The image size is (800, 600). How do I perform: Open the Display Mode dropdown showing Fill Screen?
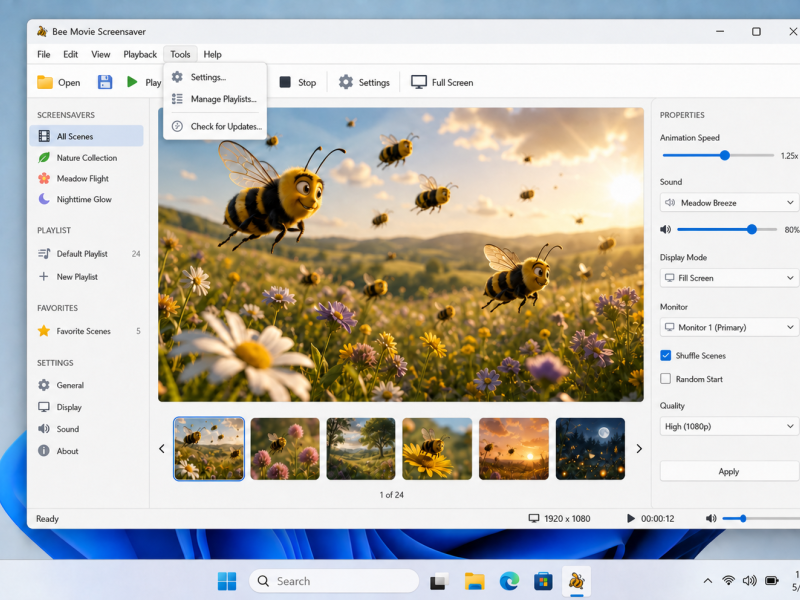coord(730,278)
